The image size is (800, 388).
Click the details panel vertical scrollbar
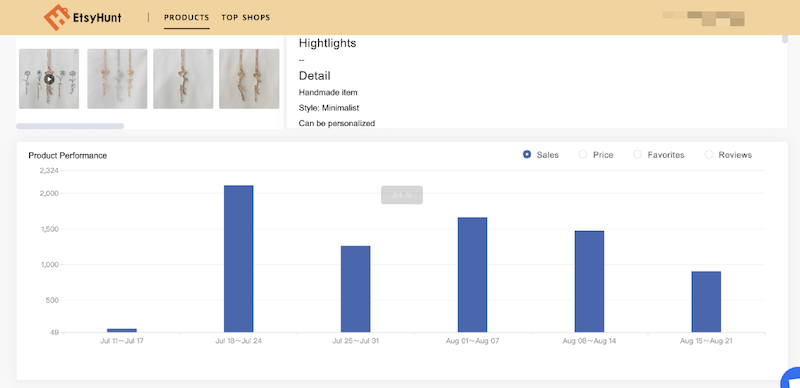(785, 39)
